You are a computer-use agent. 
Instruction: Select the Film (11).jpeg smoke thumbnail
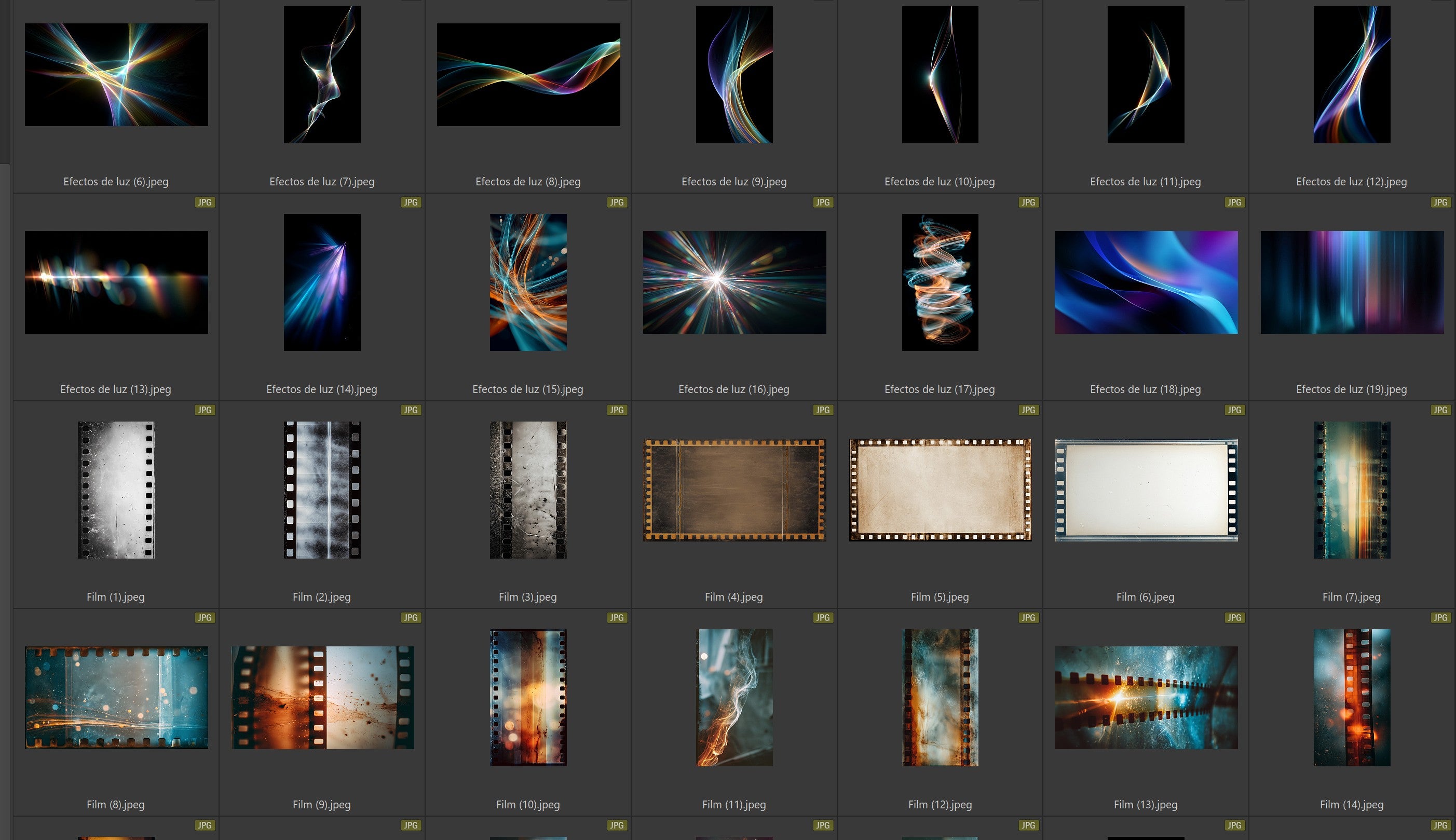(734, 698)
